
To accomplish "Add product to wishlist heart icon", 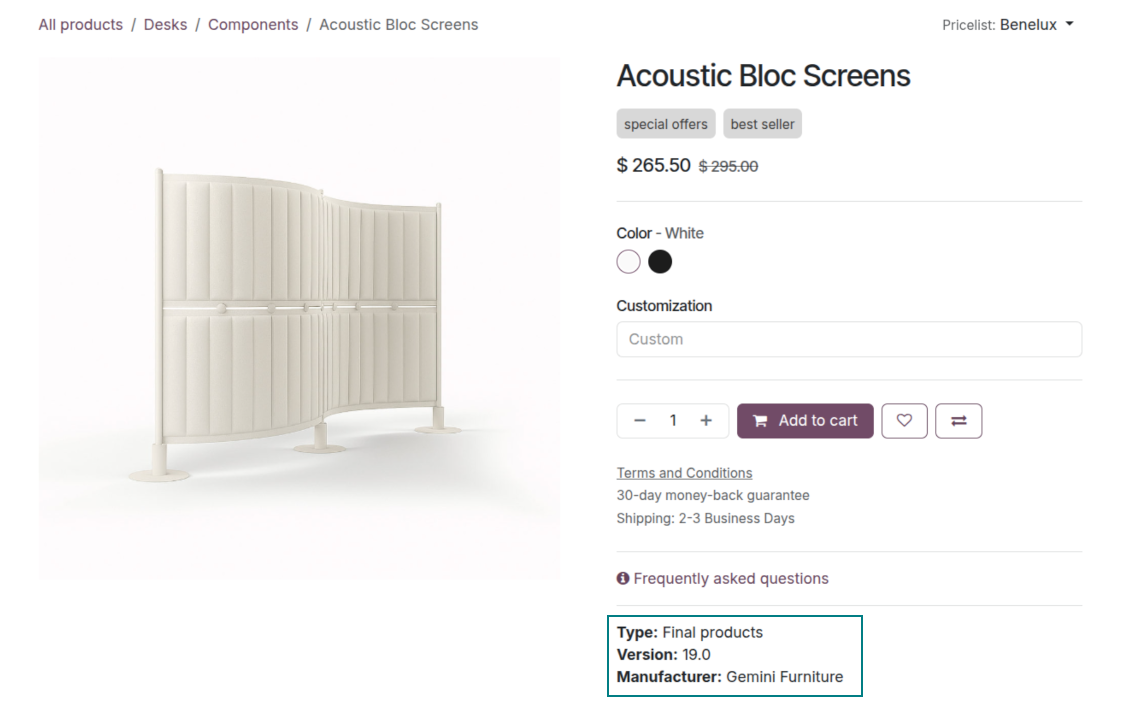I will 904,421.
